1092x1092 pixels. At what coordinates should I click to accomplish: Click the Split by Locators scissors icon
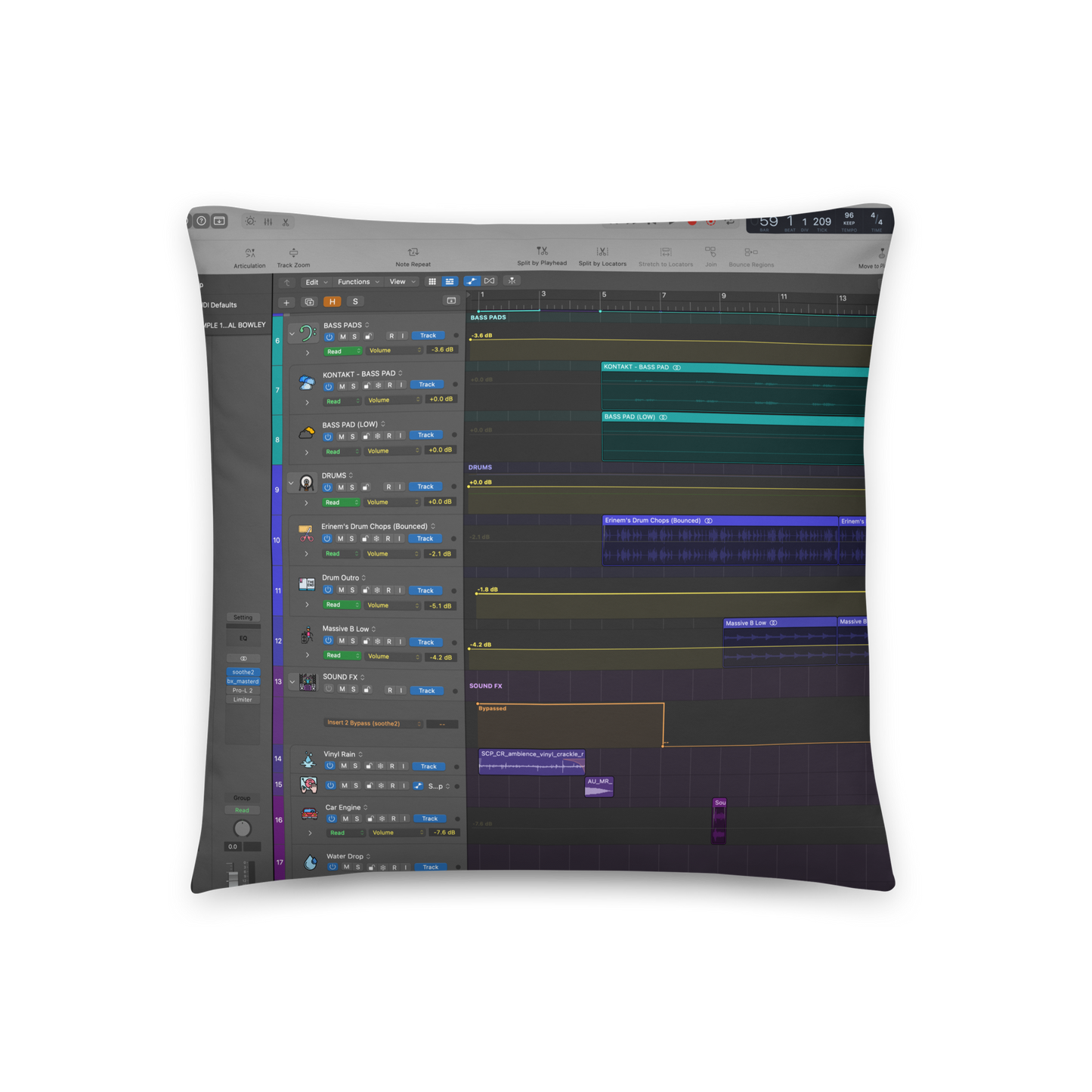coord(602,252)
